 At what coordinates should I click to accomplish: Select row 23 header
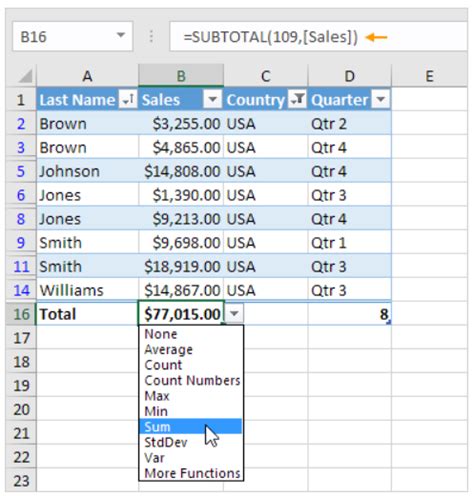click(x=21, y=480)
